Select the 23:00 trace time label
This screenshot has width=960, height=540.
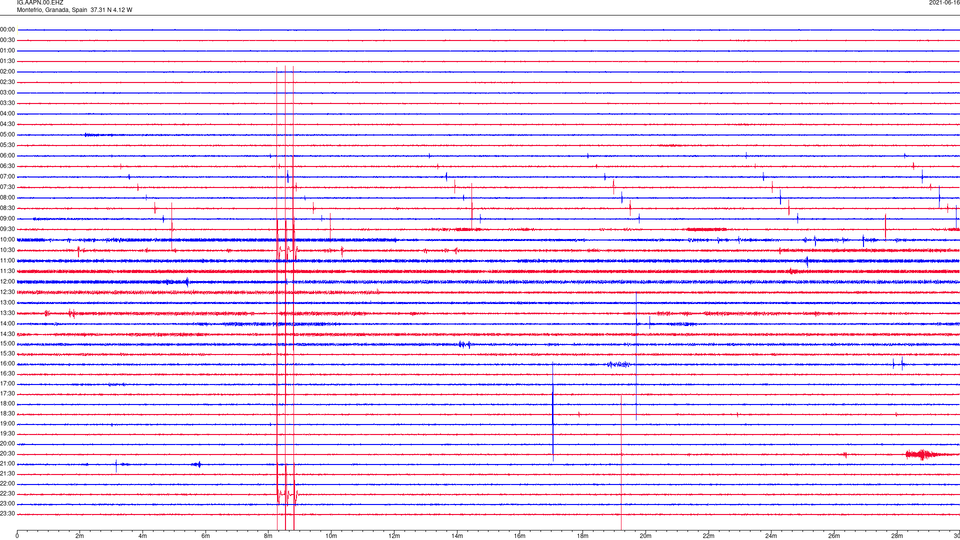7,504
